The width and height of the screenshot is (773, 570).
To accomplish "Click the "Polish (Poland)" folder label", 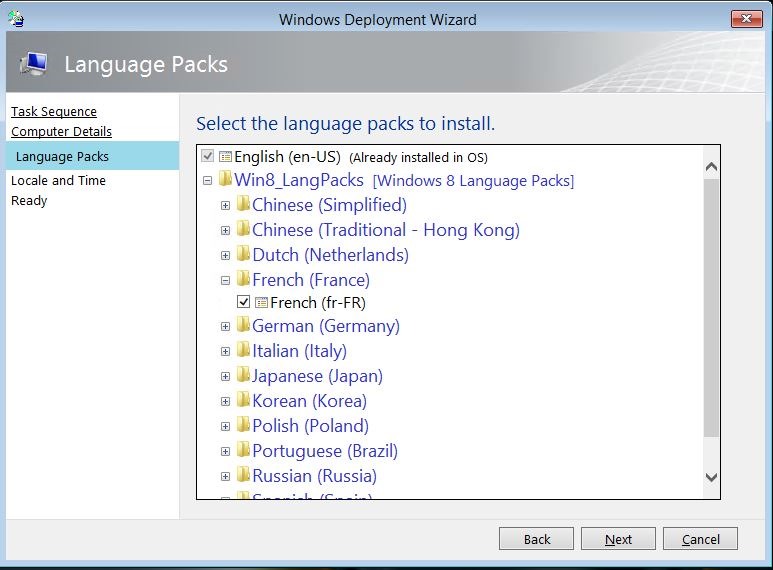I will pos(311,426).
